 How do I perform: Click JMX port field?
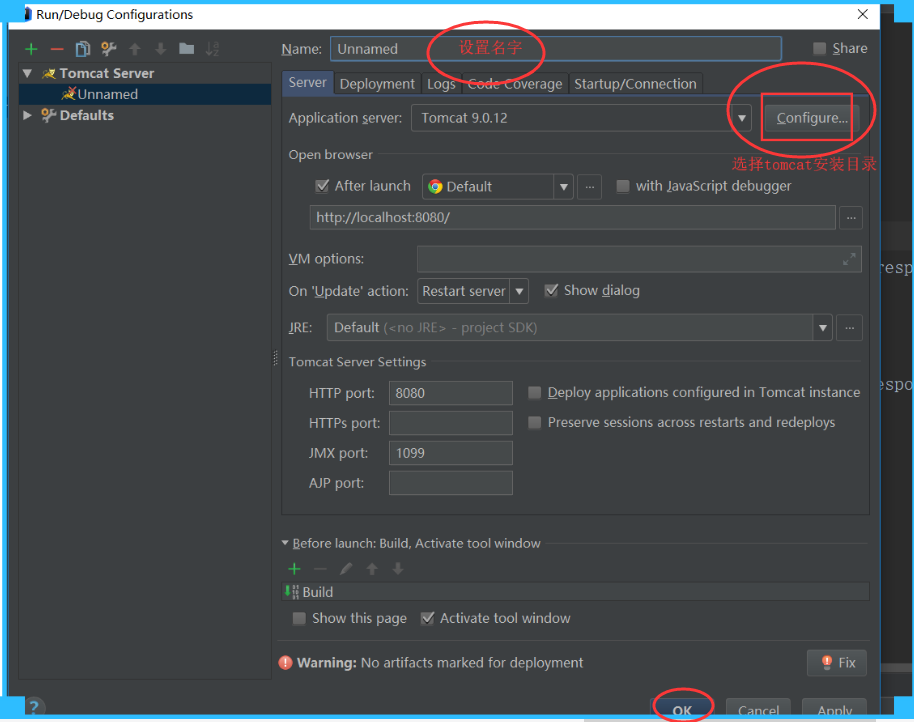click(451, 453)
